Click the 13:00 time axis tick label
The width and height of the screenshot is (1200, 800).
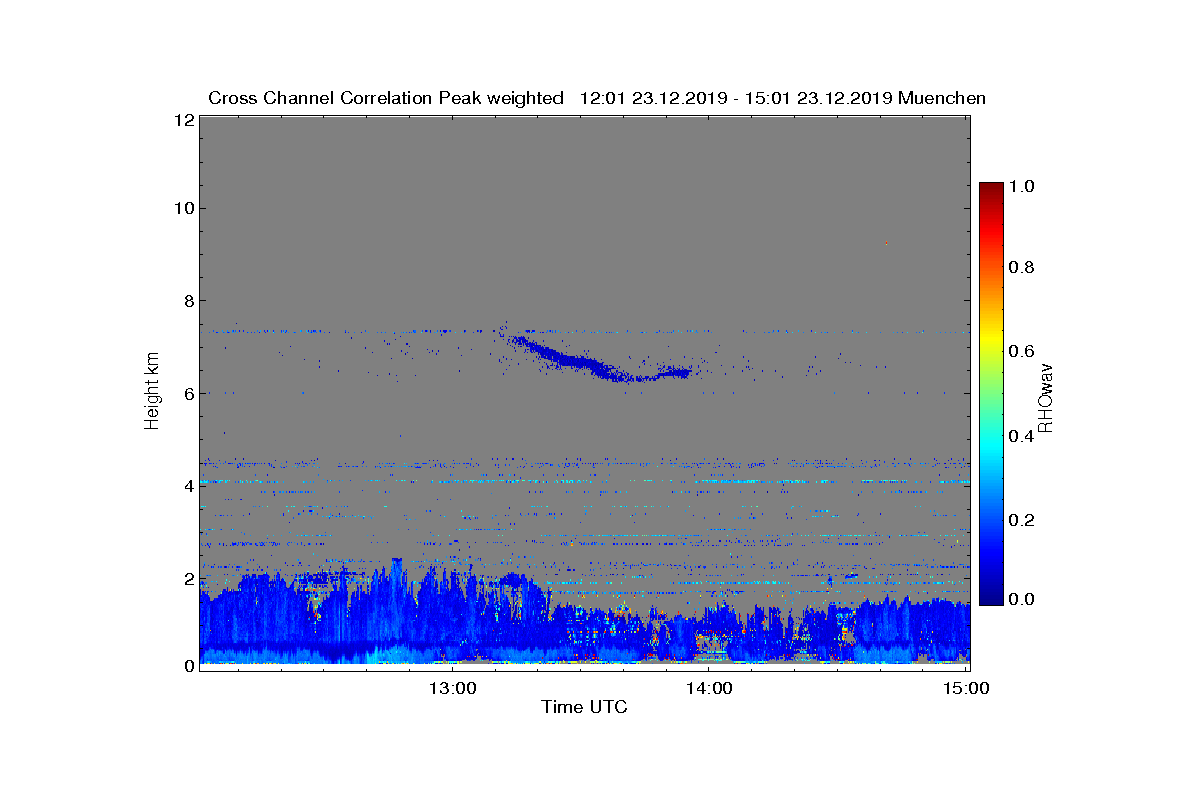click(x=455, y=688)
